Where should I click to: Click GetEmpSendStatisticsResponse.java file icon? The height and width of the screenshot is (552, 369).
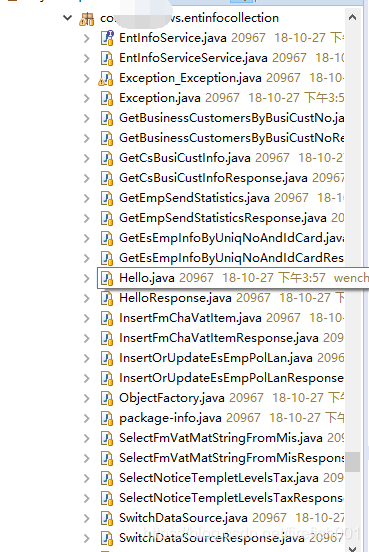click(x=107, y=219)
